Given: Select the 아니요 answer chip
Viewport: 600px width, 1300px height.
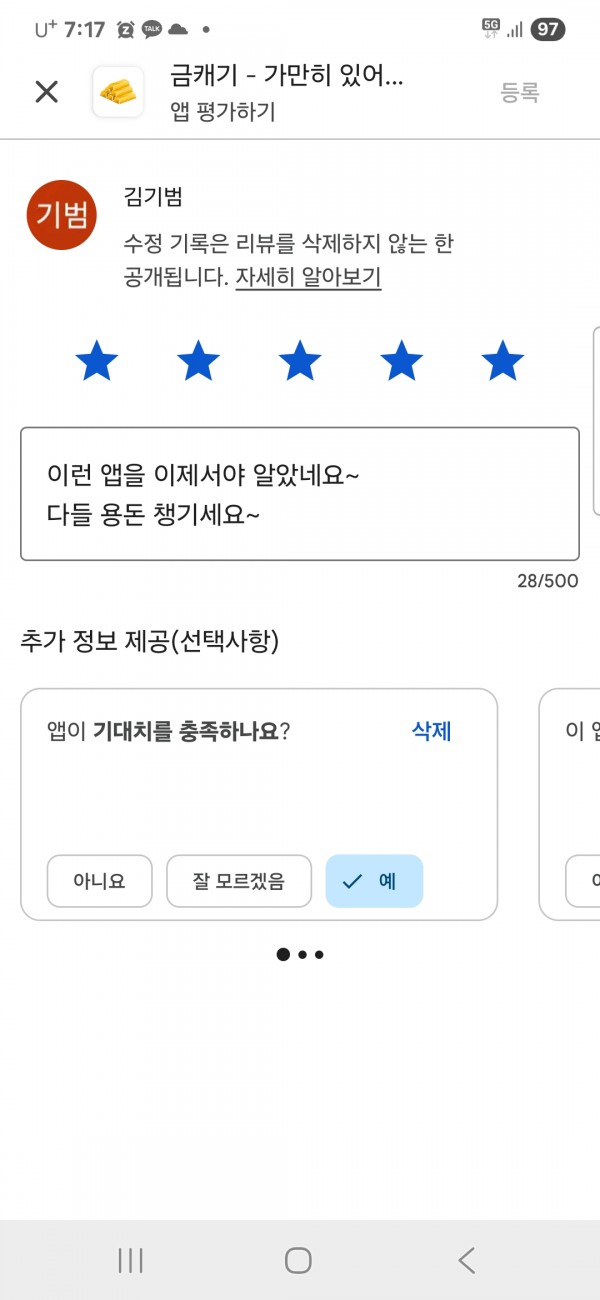Looking at the screenshot, I should (x=99, y=881).
